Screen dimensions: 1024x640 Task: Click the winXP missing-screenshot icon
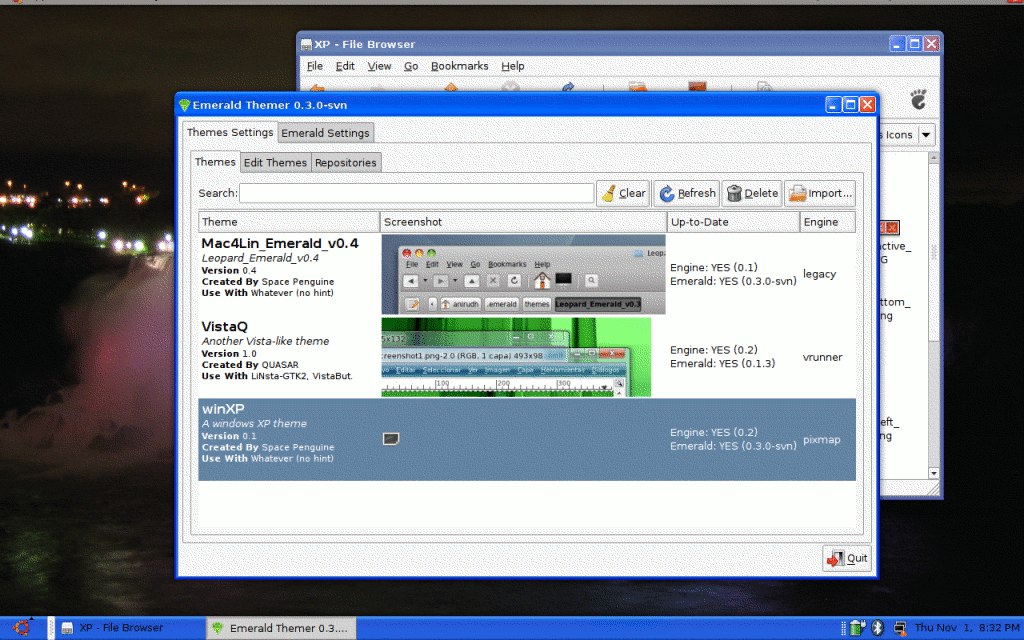click(391, 439)
